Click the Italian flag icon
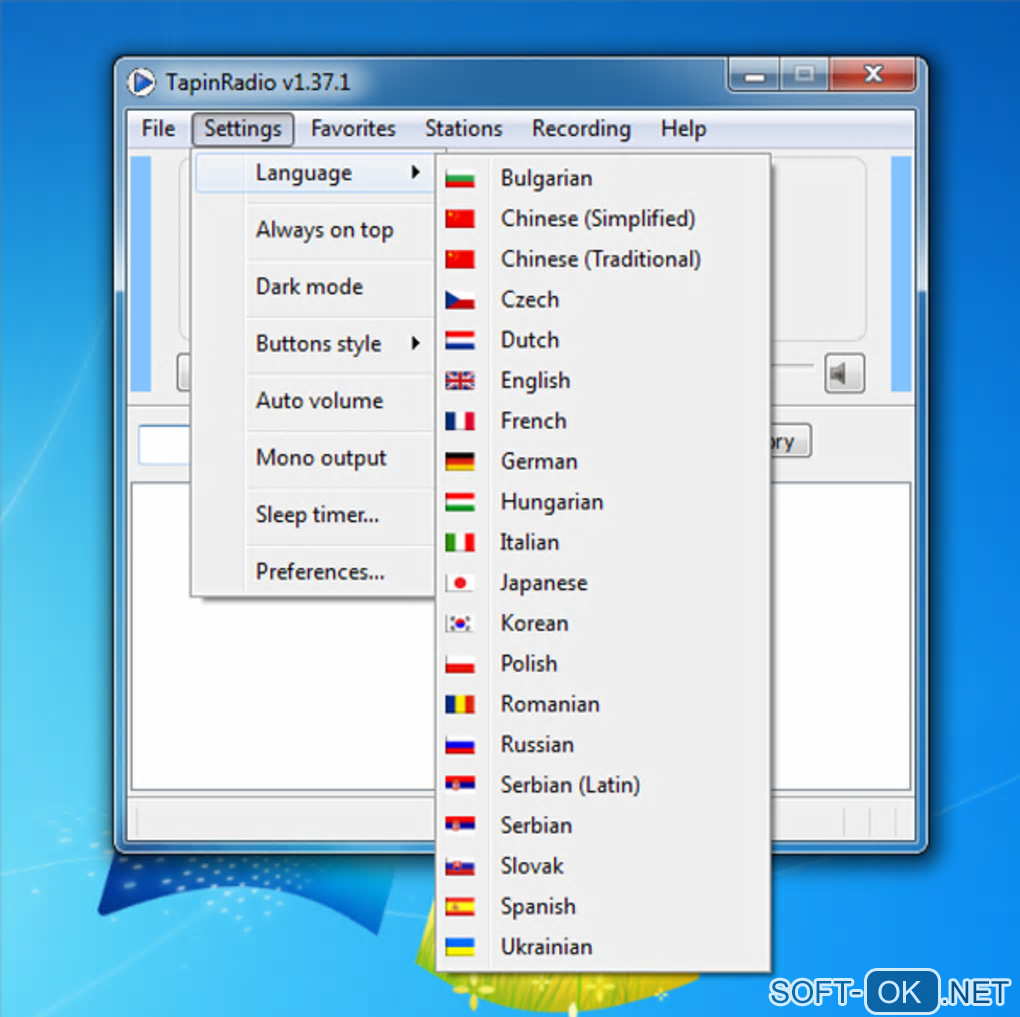The width and height of the screenshot is (1020, 1017). (460, 542)
